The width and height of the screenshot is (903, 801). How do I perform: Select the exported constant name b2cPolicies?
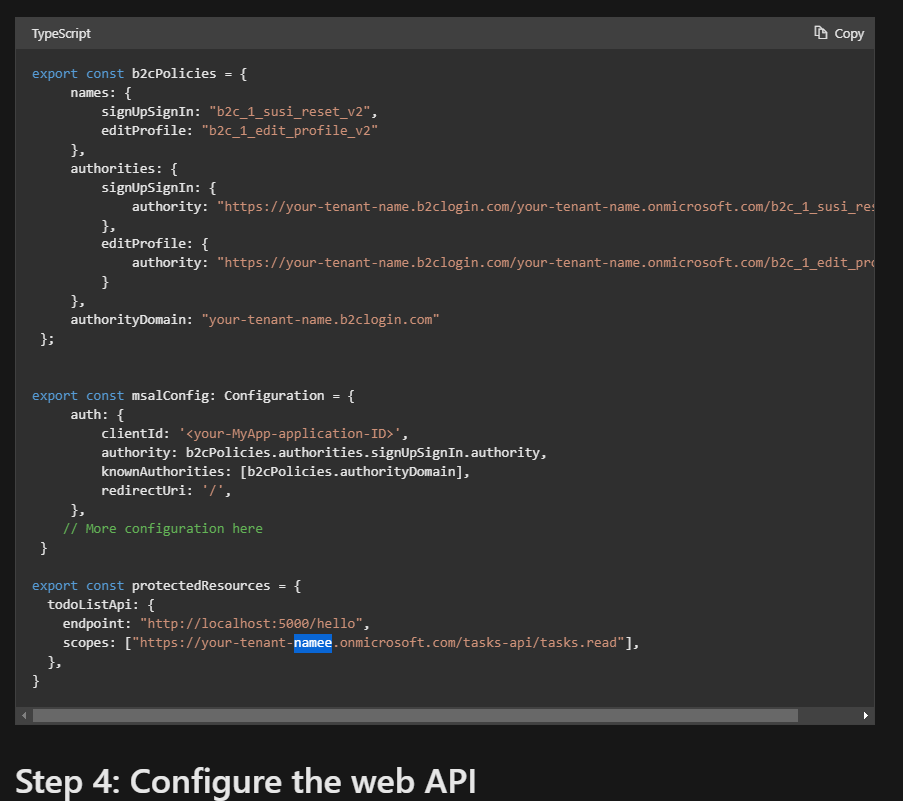tap(172, 72)
